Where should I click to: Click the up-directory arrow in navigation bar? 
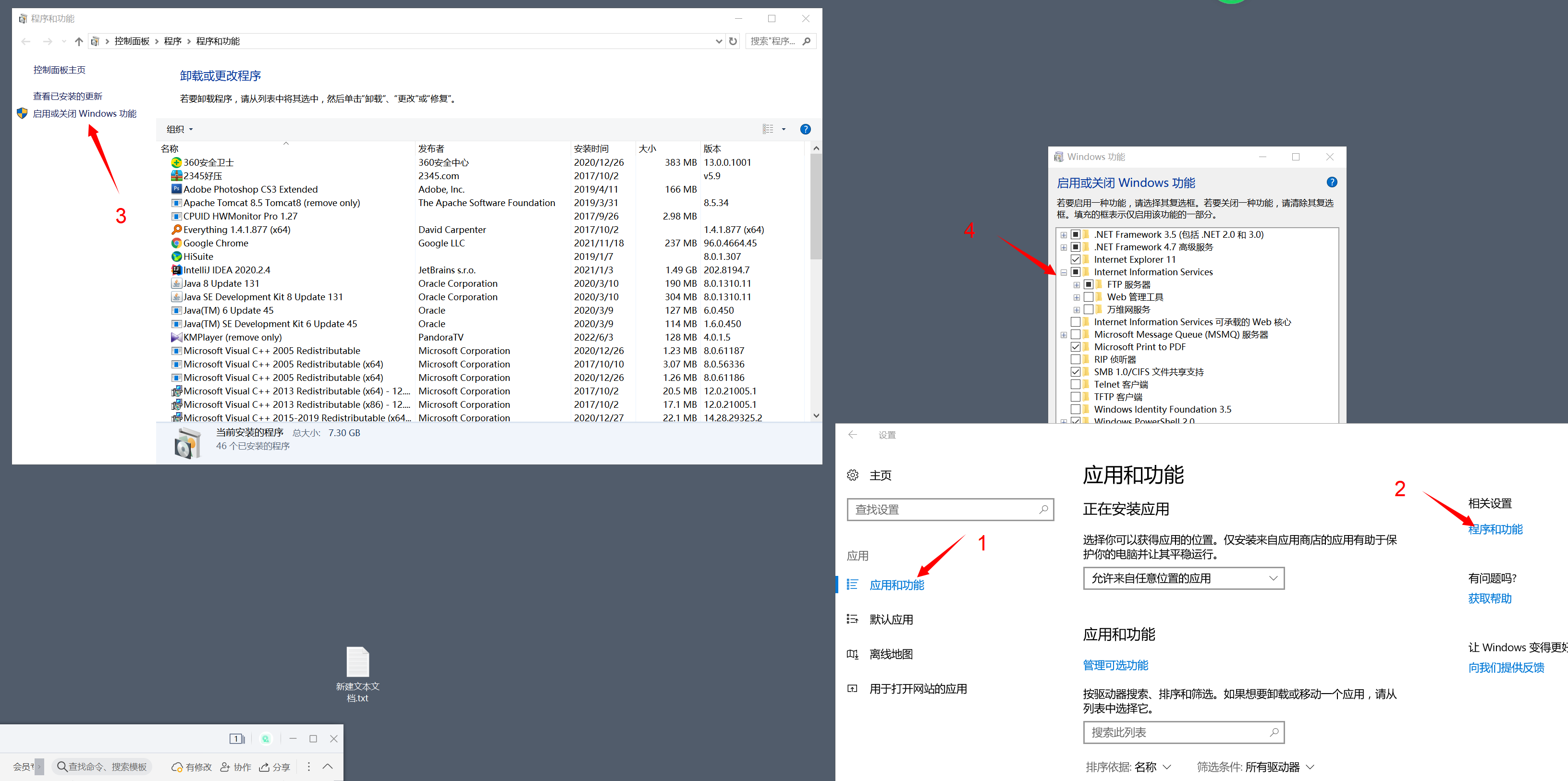(x=78, y=41)
